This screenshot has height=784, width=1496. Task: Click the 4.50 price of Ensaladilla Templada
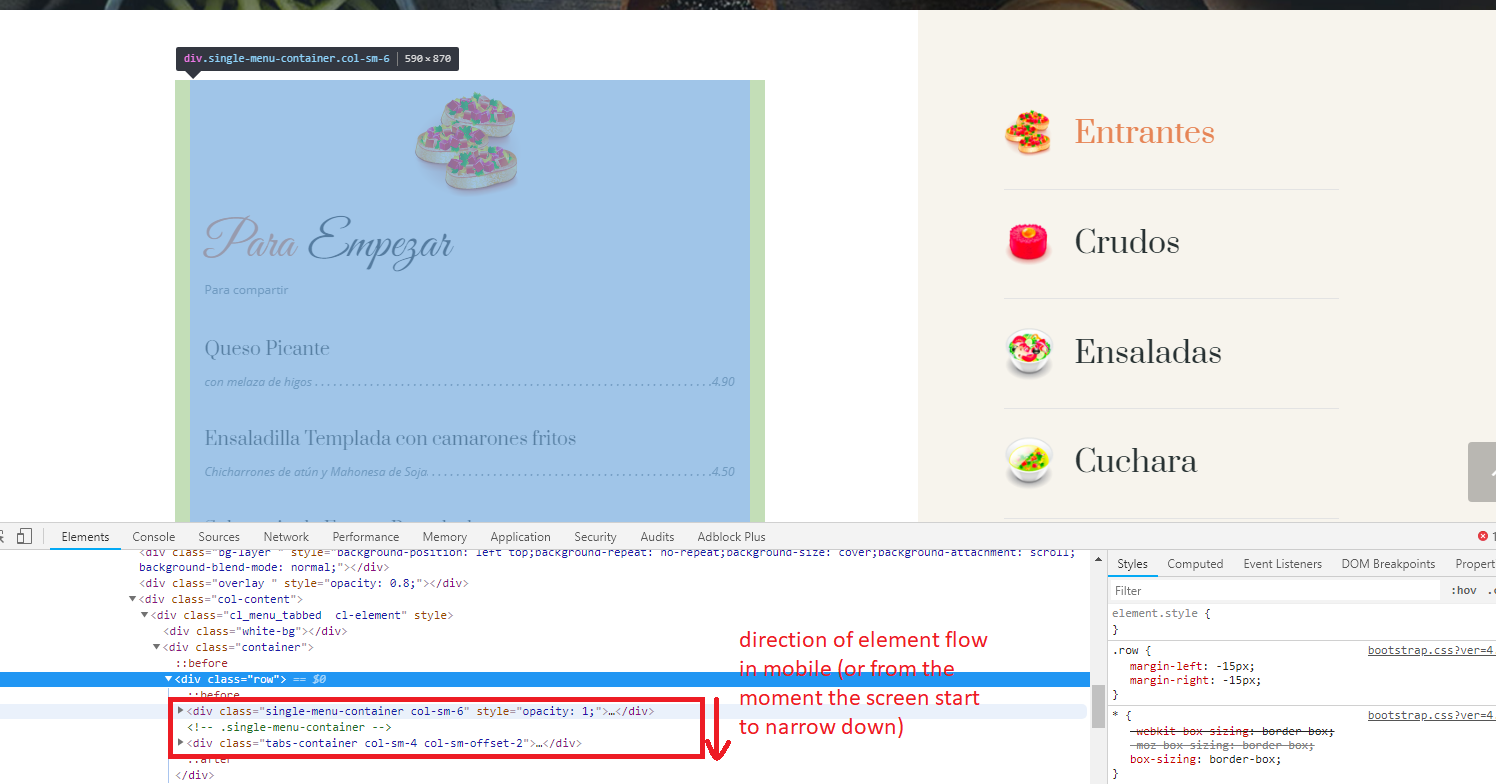(723, 472)
